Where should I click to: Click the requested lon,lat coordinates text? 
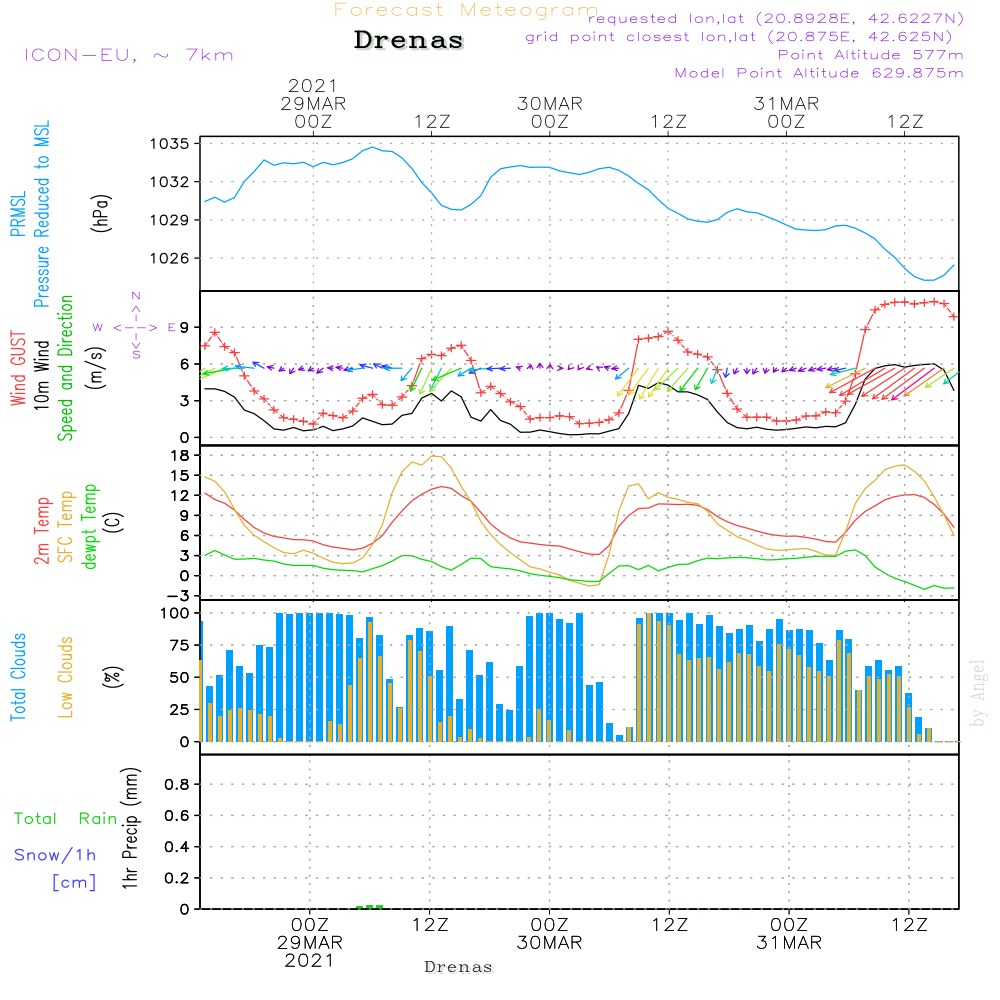pyautogui.click(x=776, y=19)
